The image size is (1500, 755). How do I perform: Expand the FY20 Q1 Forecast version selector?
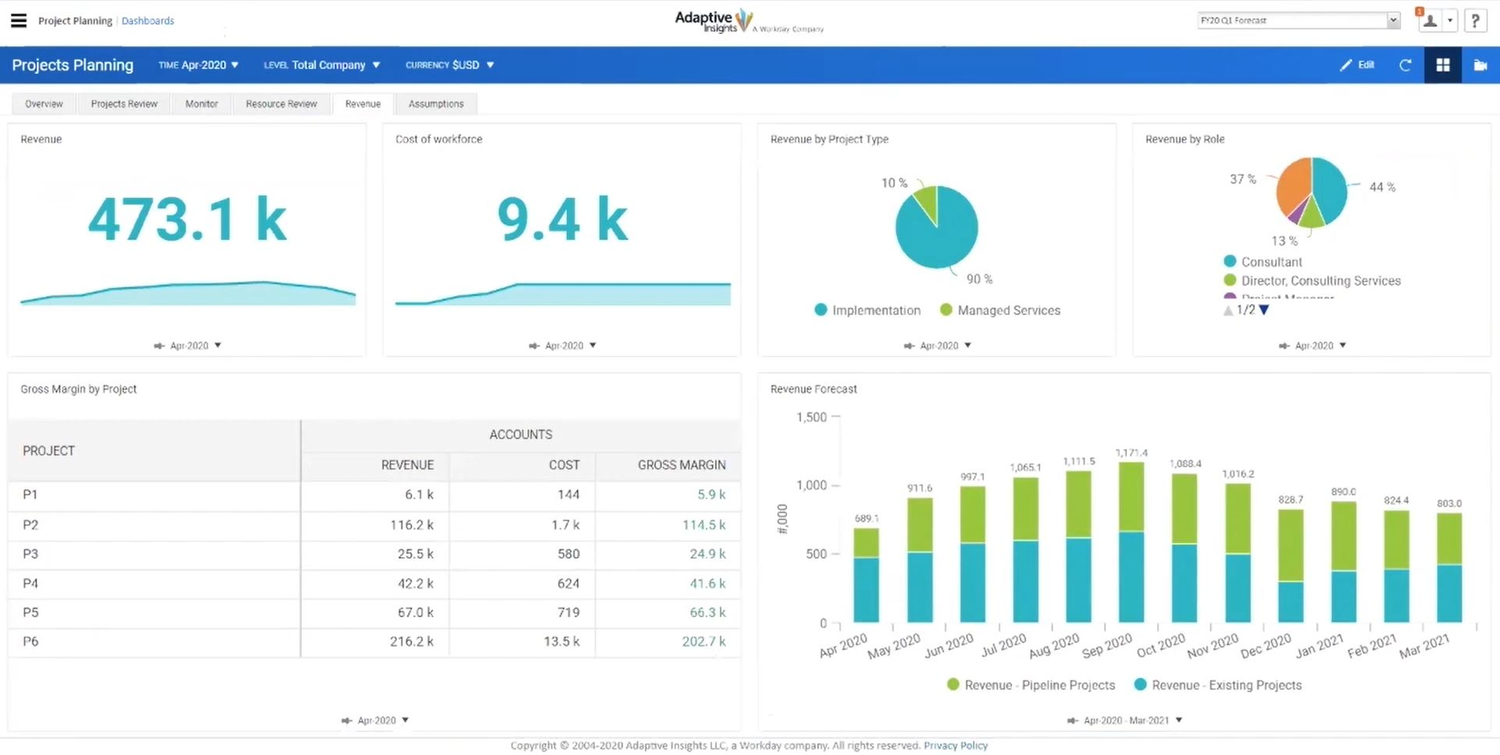click(x=1392, y=19)
